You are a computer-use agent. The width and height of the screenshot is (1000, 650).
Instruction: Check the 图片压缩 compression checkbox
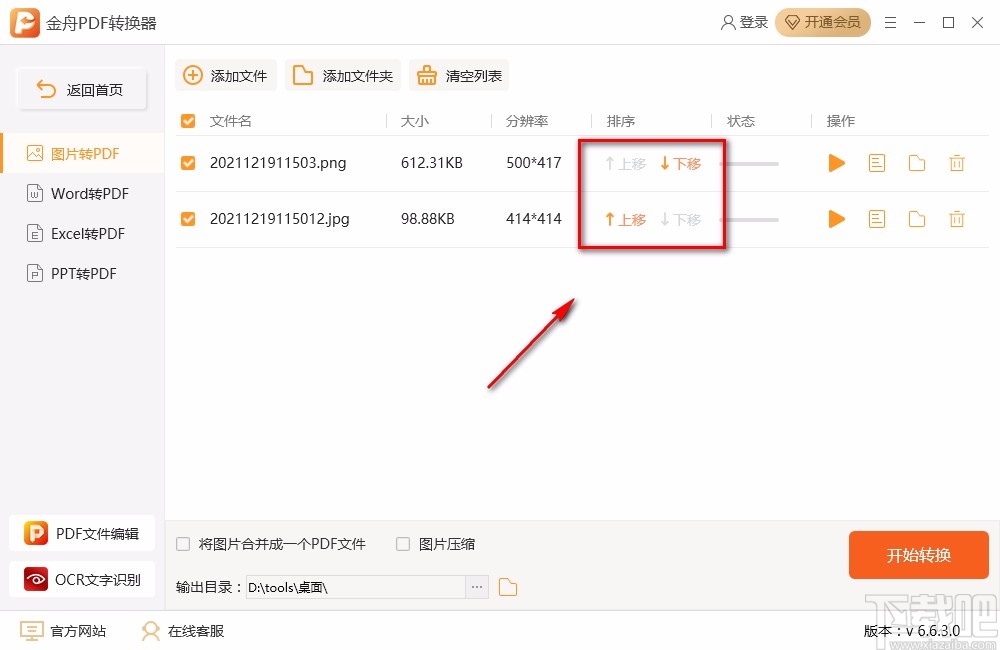coord(402,543)
